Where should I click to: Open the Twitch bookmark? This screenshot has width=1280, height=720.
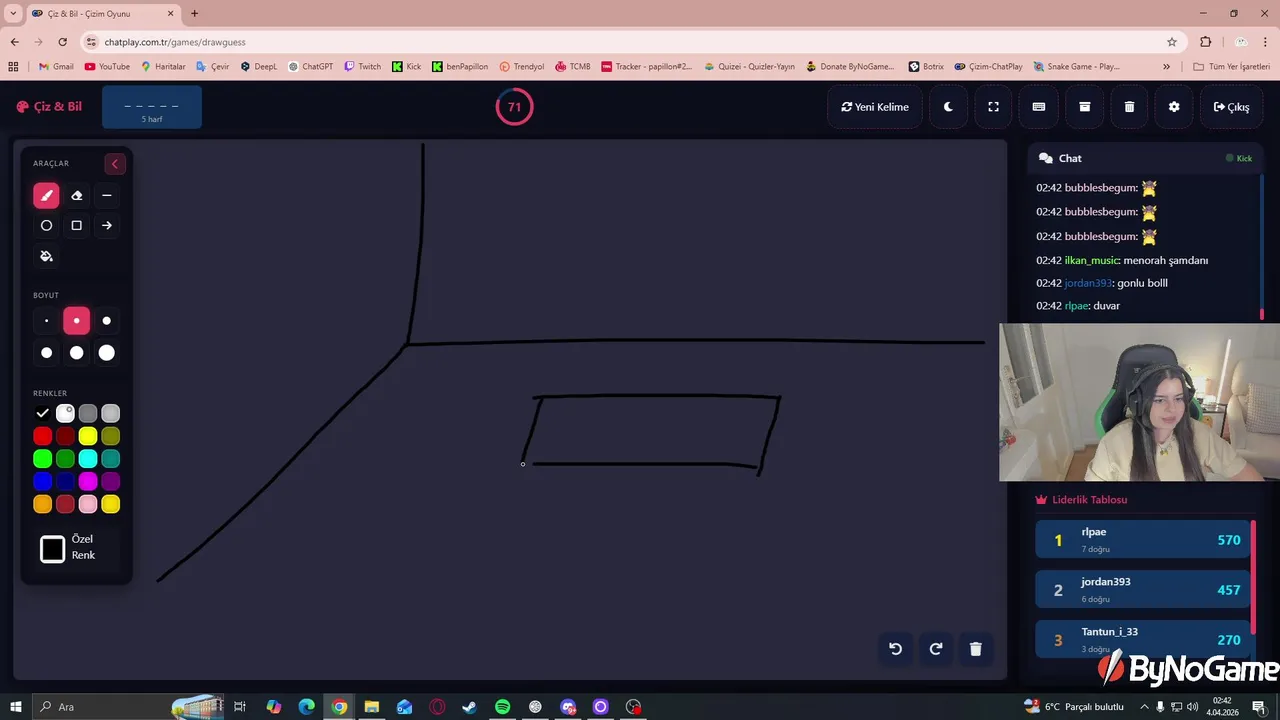pyautogui.click(x=363, y=67)
